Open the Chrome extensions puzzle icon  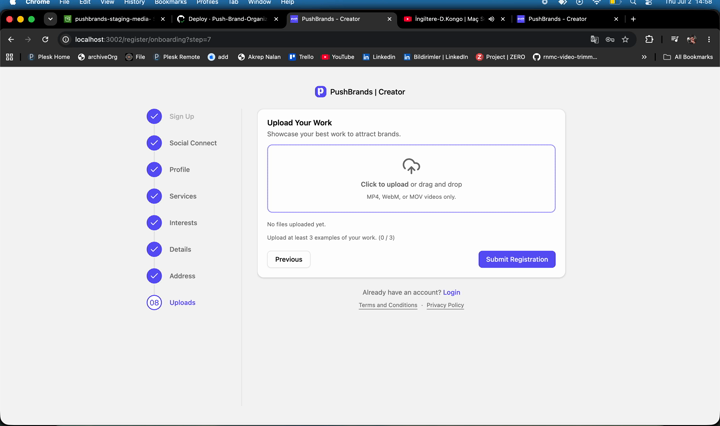(649, 39)
